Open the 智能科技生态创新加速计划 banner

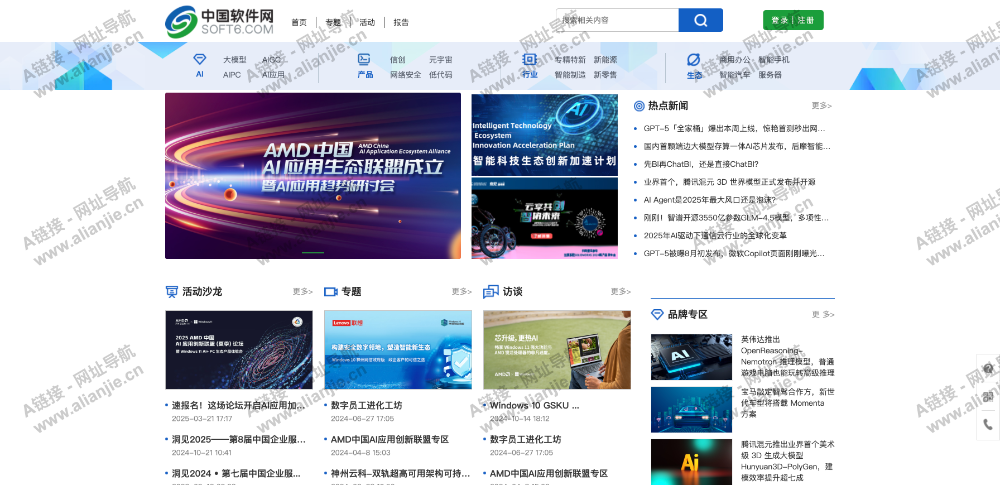point(545,134)
